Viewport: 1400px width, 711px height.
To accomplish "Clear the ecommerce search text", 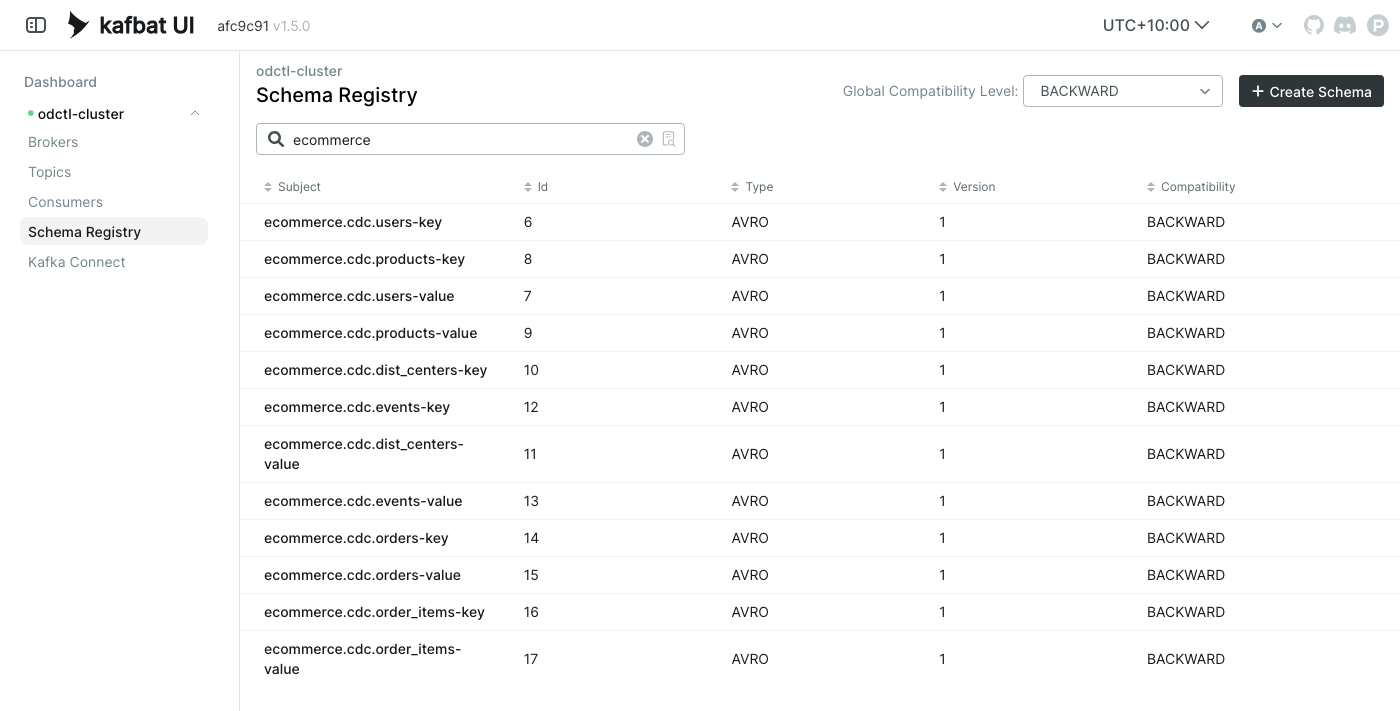I will point(645,139).
